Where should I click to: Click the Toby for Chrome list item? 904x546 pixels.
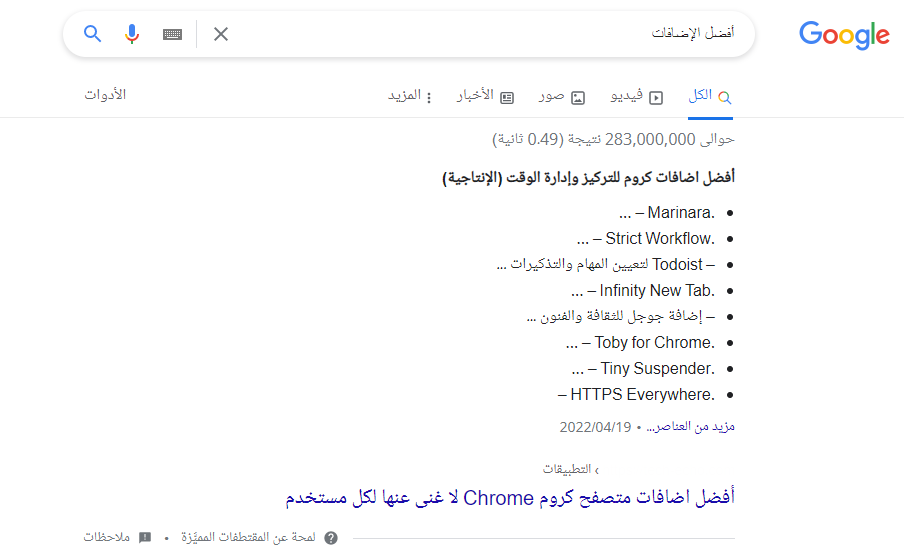[641, 342]
